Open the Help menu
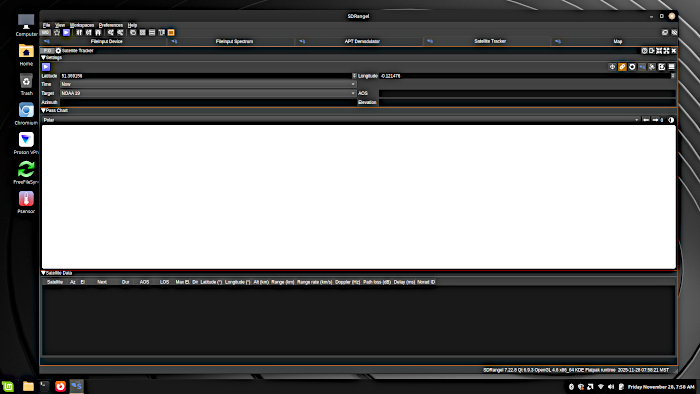This screenshot has width=700, height=394. point(132,25)
